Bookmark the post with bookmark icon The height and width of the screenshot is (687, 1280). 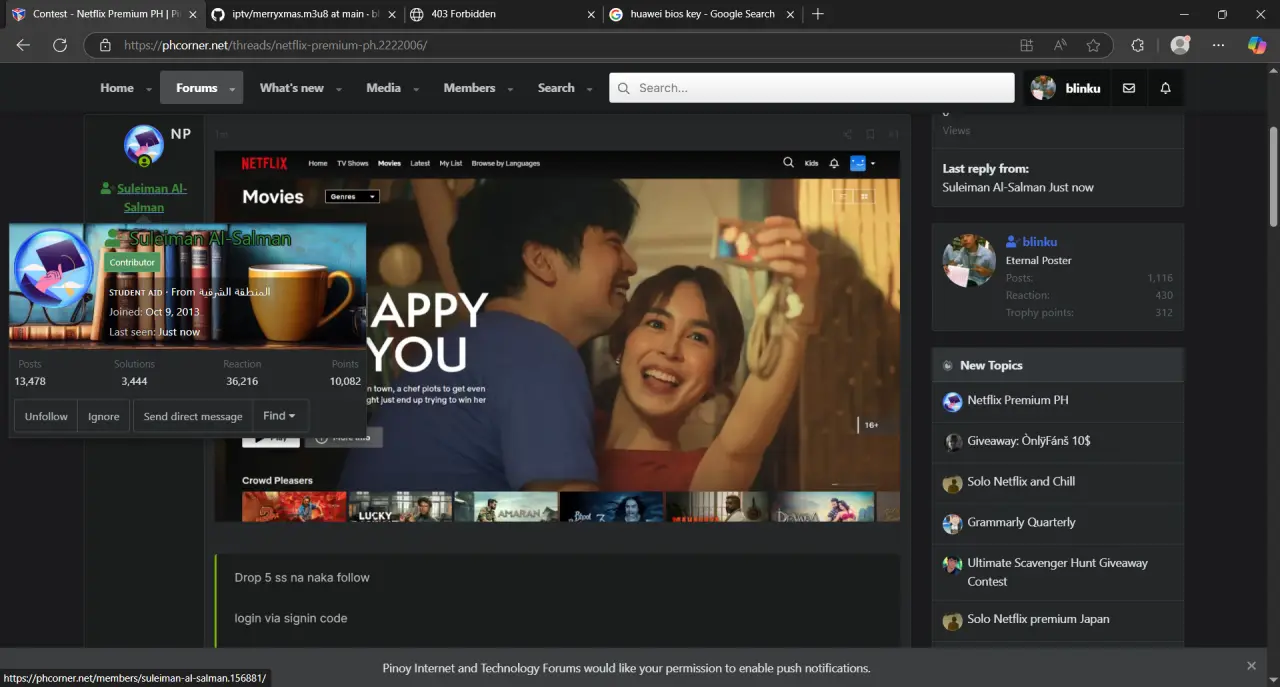pos(870,134)
